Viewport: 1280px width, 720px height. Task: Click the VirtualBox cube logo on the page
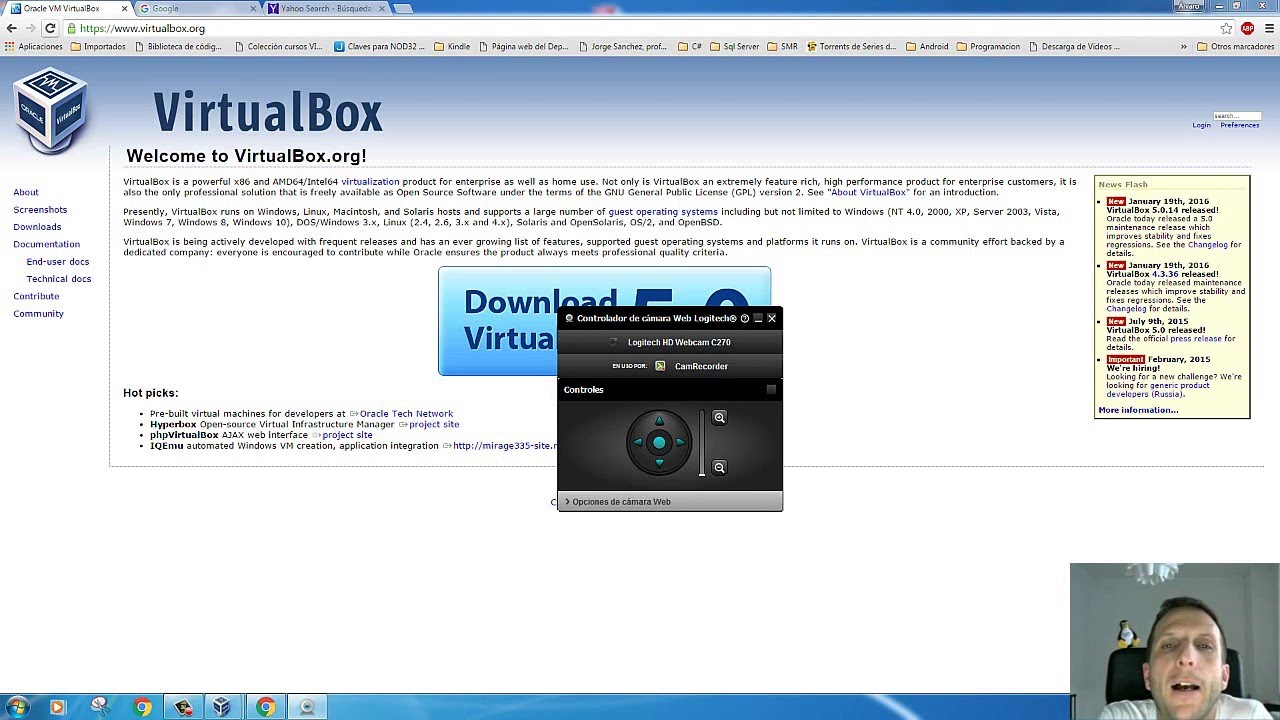coord(50,110)
